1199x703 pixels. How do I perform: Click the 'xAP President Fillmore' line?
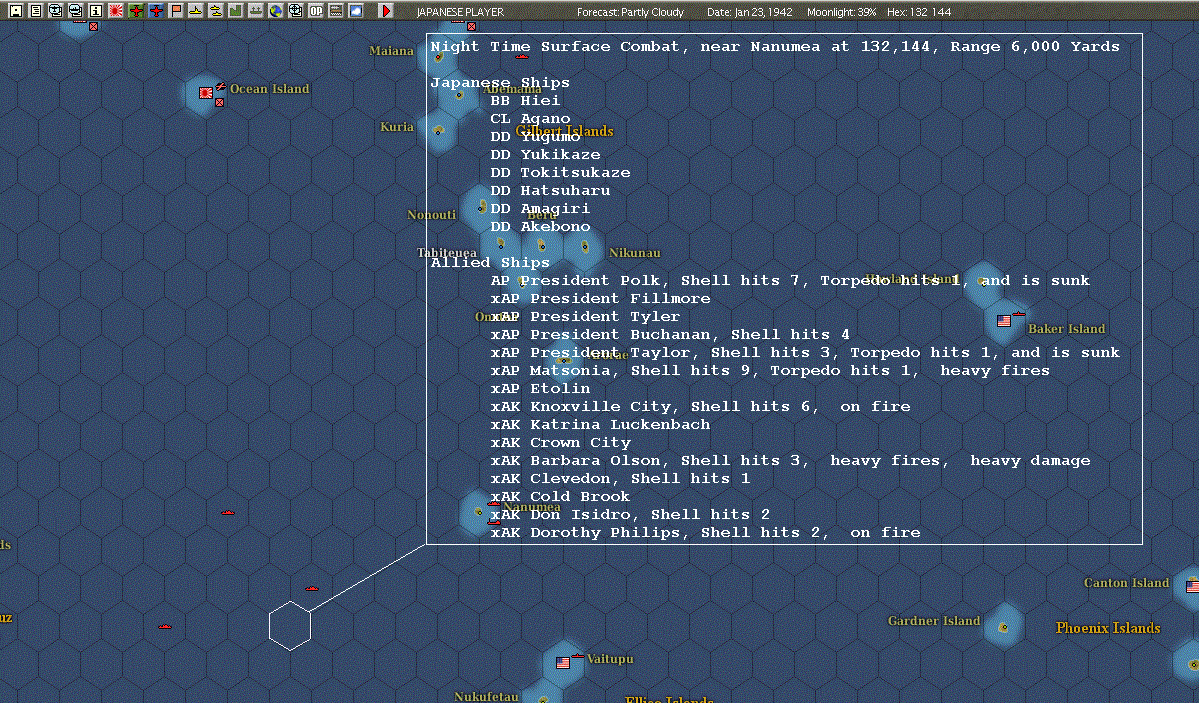coord(600,298)
